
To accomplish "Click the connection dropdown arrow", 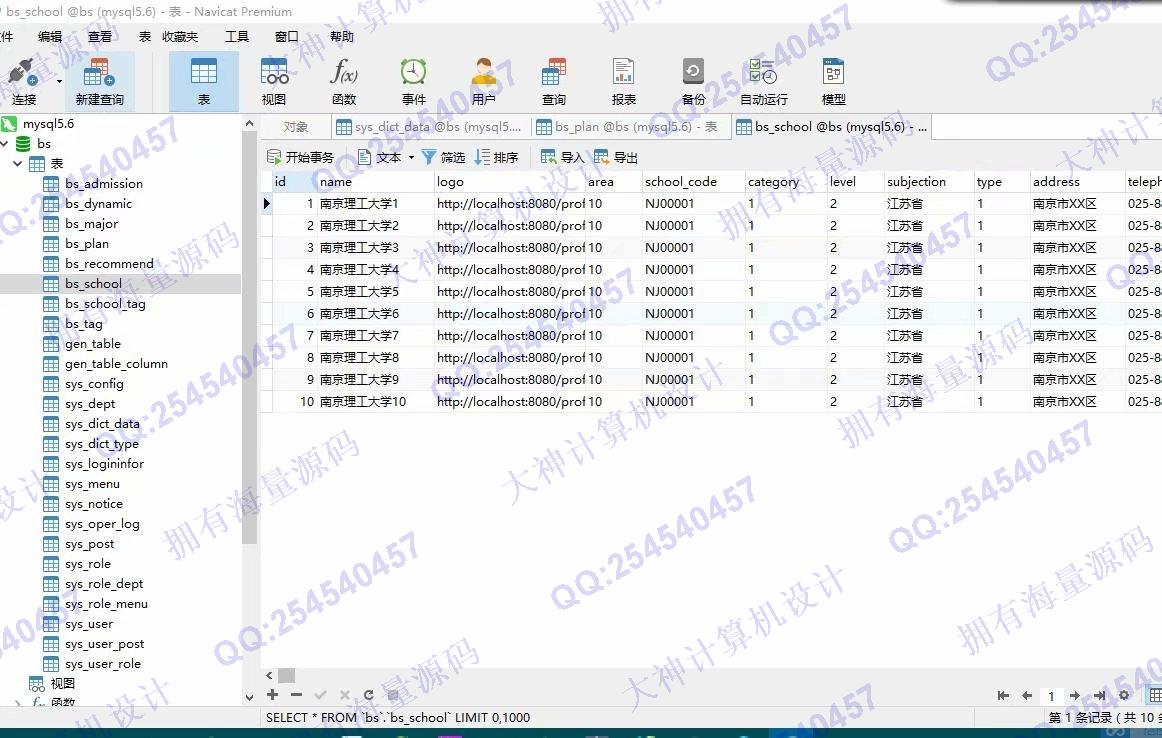I will tap(59, 81).
